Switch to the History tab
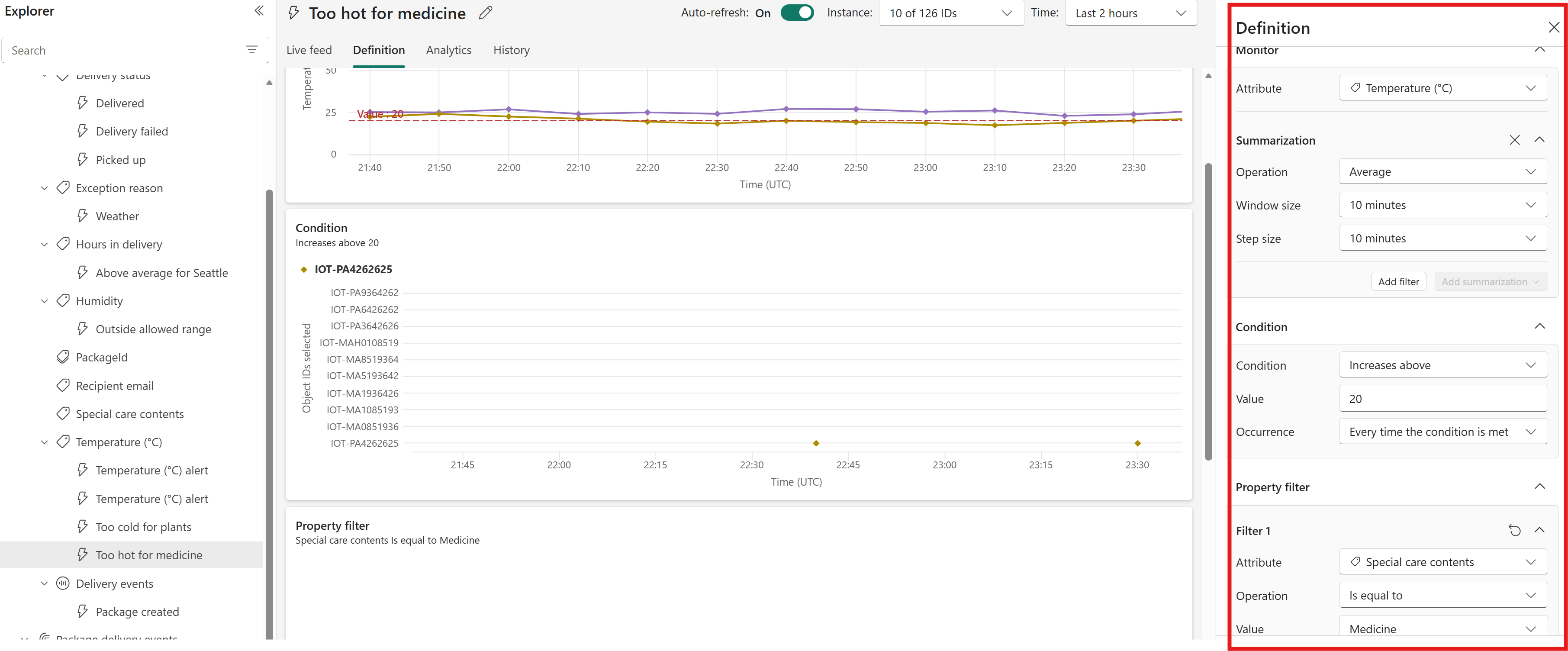Screen dimensions: 1568x651 (511, 50)
